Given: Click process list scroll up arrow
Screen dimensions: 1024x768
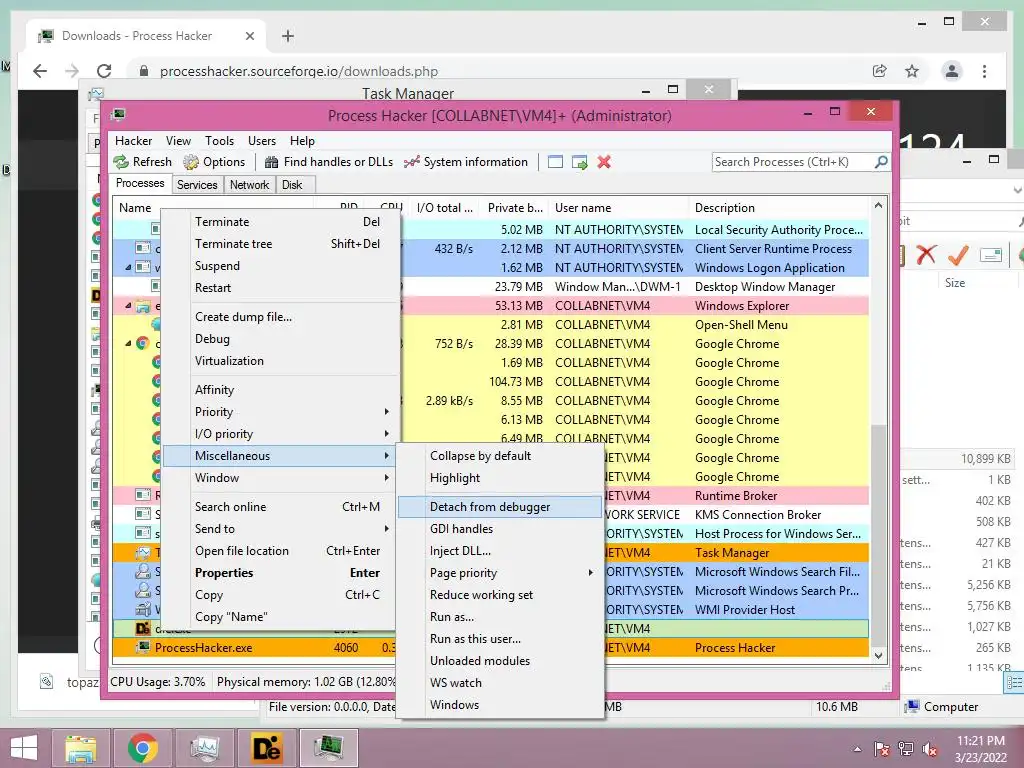Looking at the screenshot, I should [x=878, y=206].
